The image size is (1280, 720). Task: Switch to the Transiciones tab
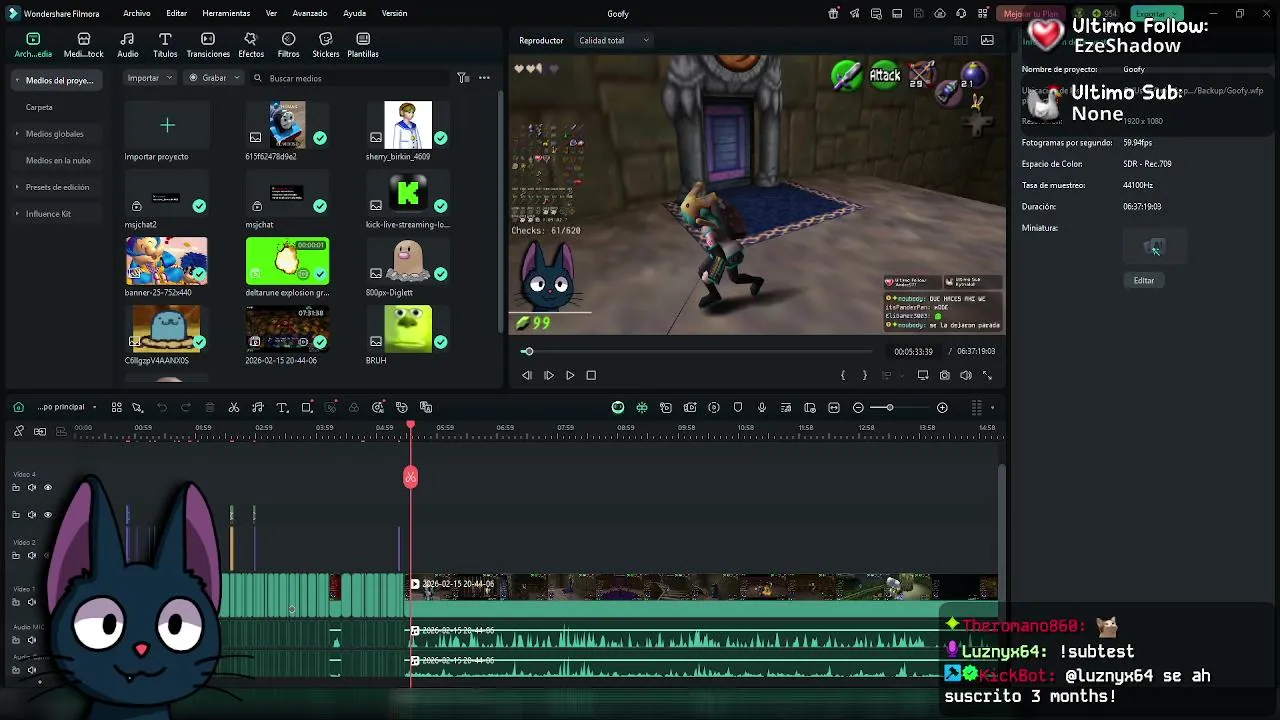coord(208,45)
